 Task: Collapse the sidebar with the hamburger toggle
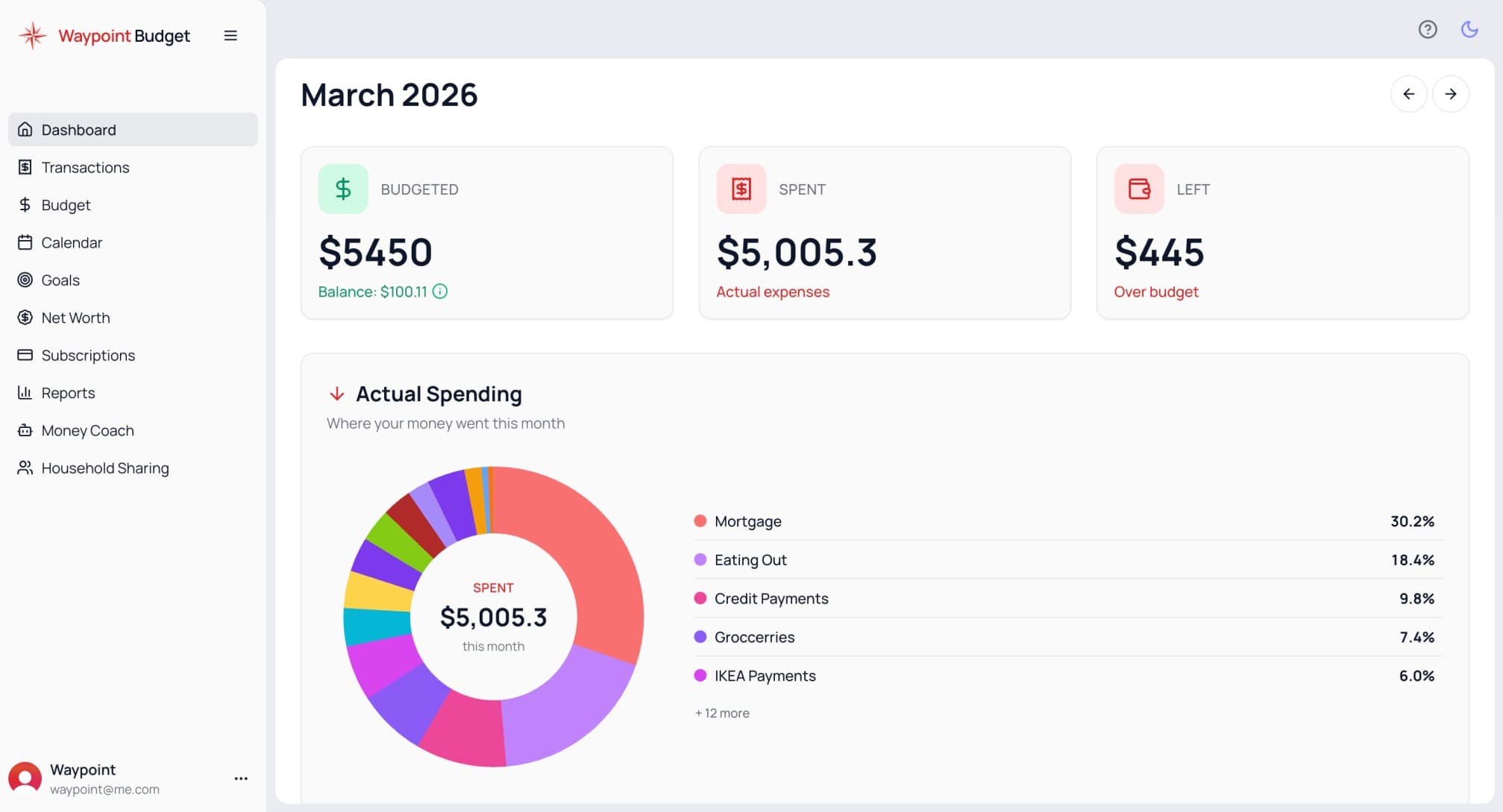pos(230,35)
